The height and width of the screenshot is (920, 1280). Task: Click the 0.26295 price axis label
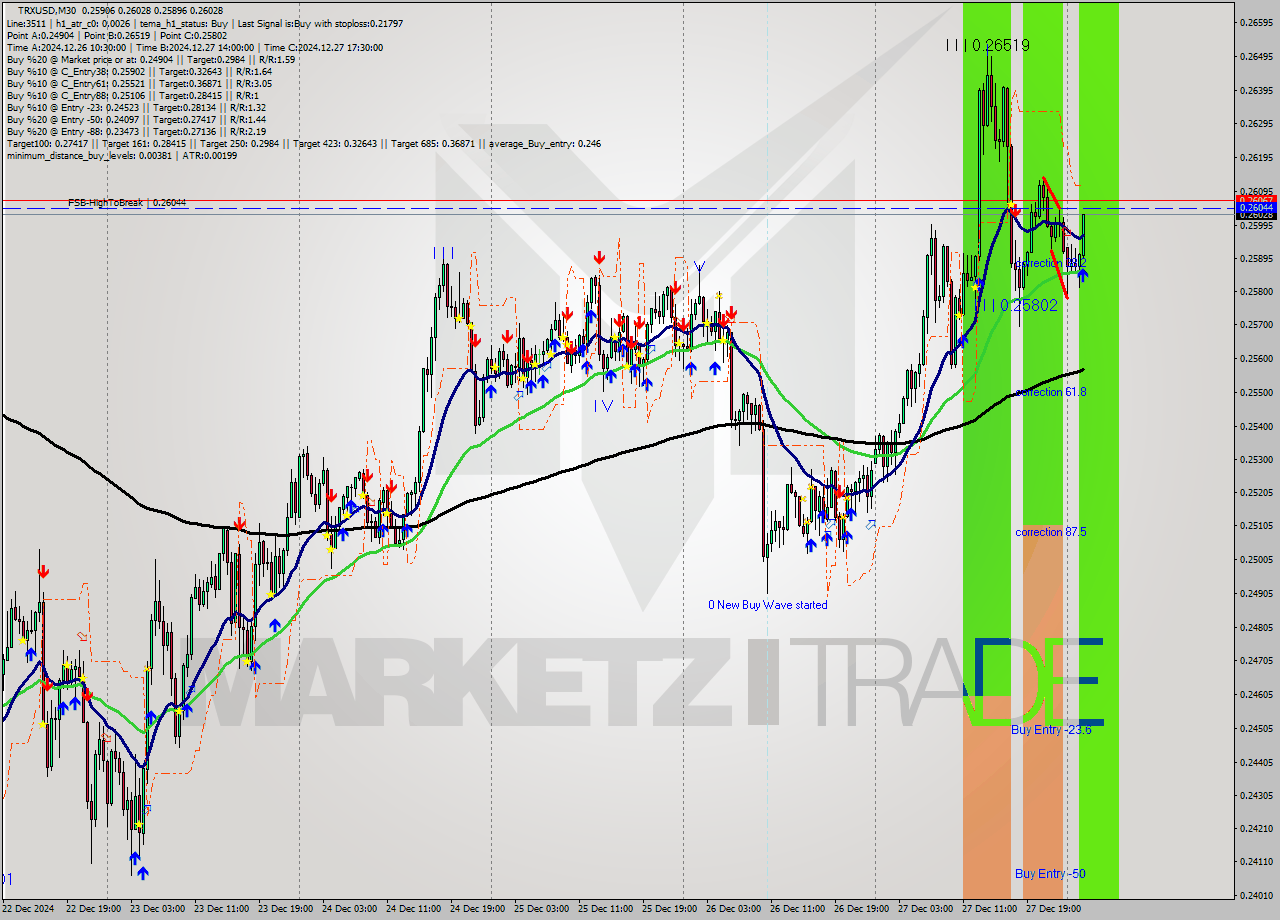pos(1254,124)
